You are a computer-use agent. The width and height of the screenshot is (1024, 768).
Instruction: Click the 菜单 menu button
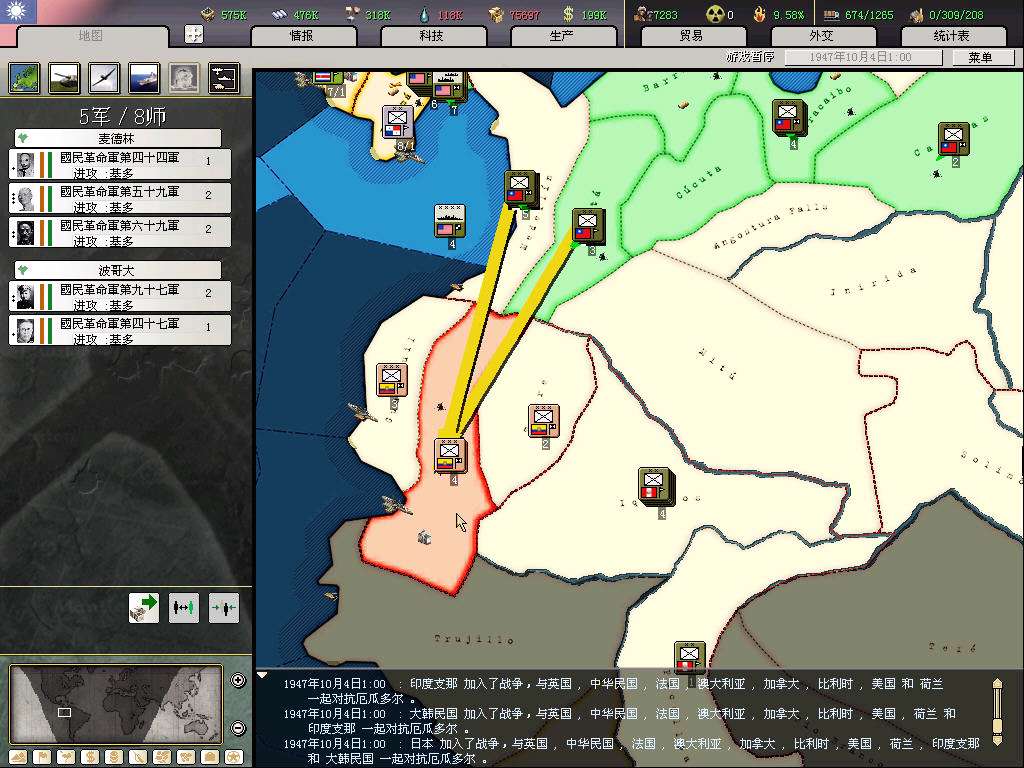tap(979, 58)
